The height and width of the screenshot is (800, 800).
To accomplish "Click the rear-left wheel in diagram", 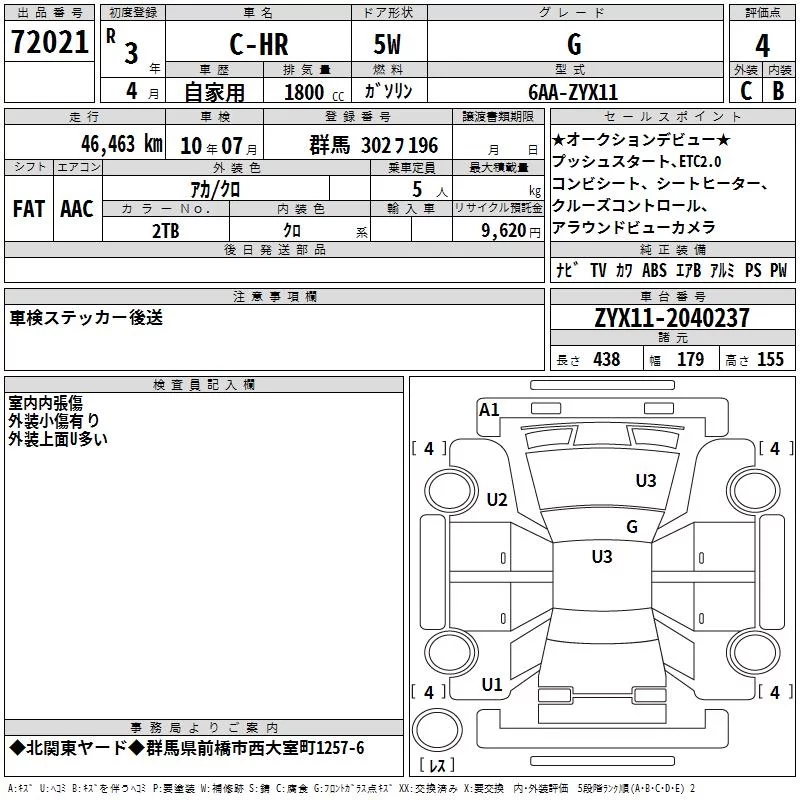I will pyautogui.click(x=451, y=653).
